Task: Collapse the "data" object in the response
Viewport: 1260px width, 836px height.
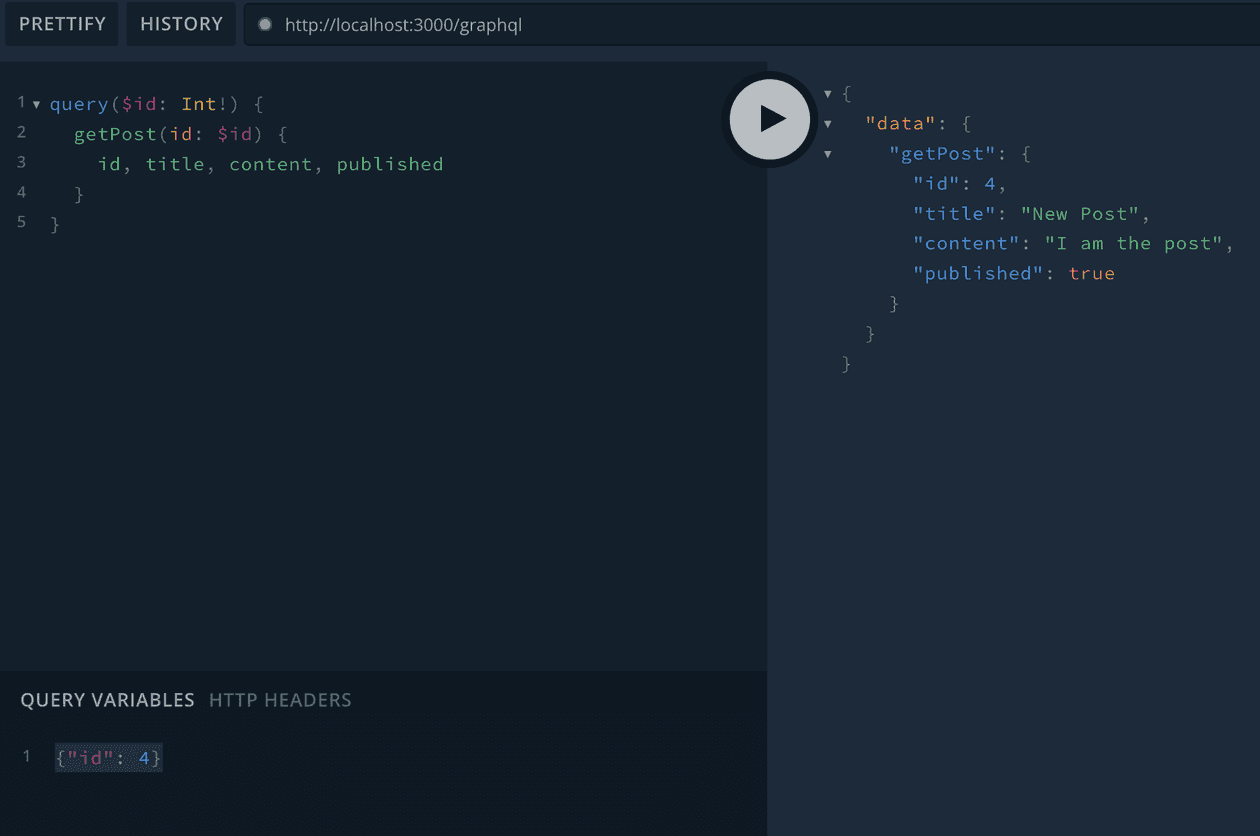Action: tap(828, 123)
